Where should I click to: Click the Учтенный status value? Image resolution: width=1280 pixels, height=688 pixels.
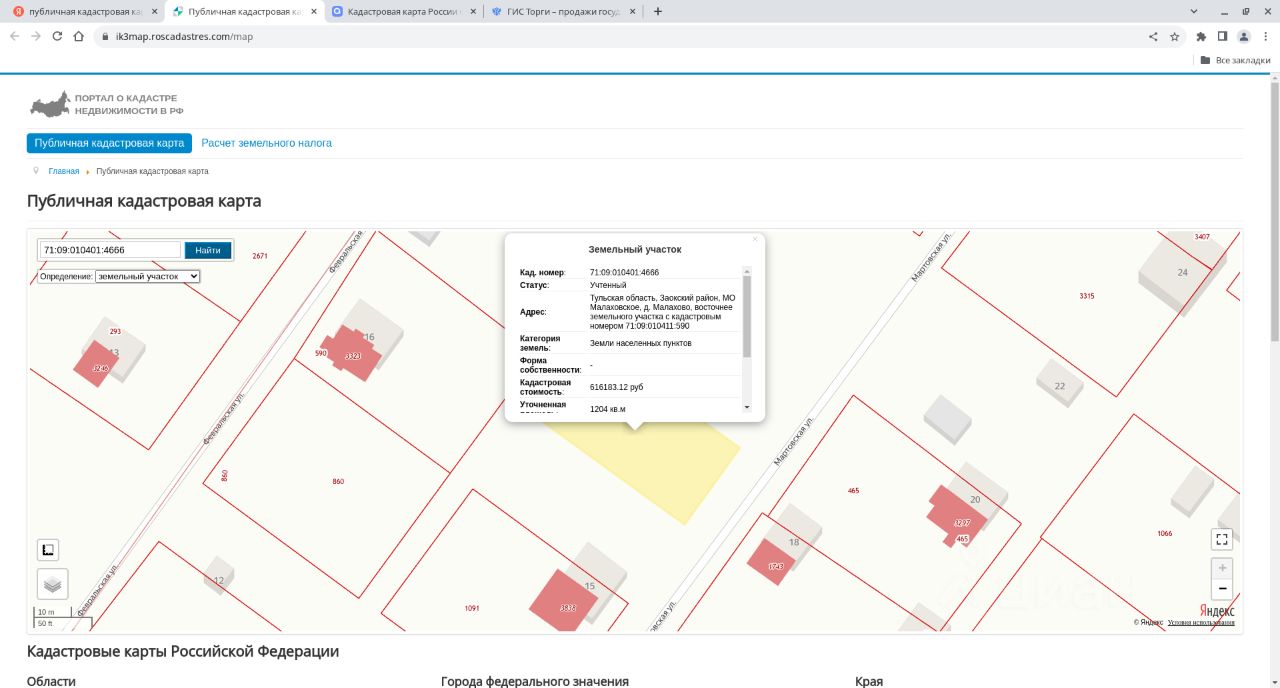pyautogui.click(x=608, y=285)
